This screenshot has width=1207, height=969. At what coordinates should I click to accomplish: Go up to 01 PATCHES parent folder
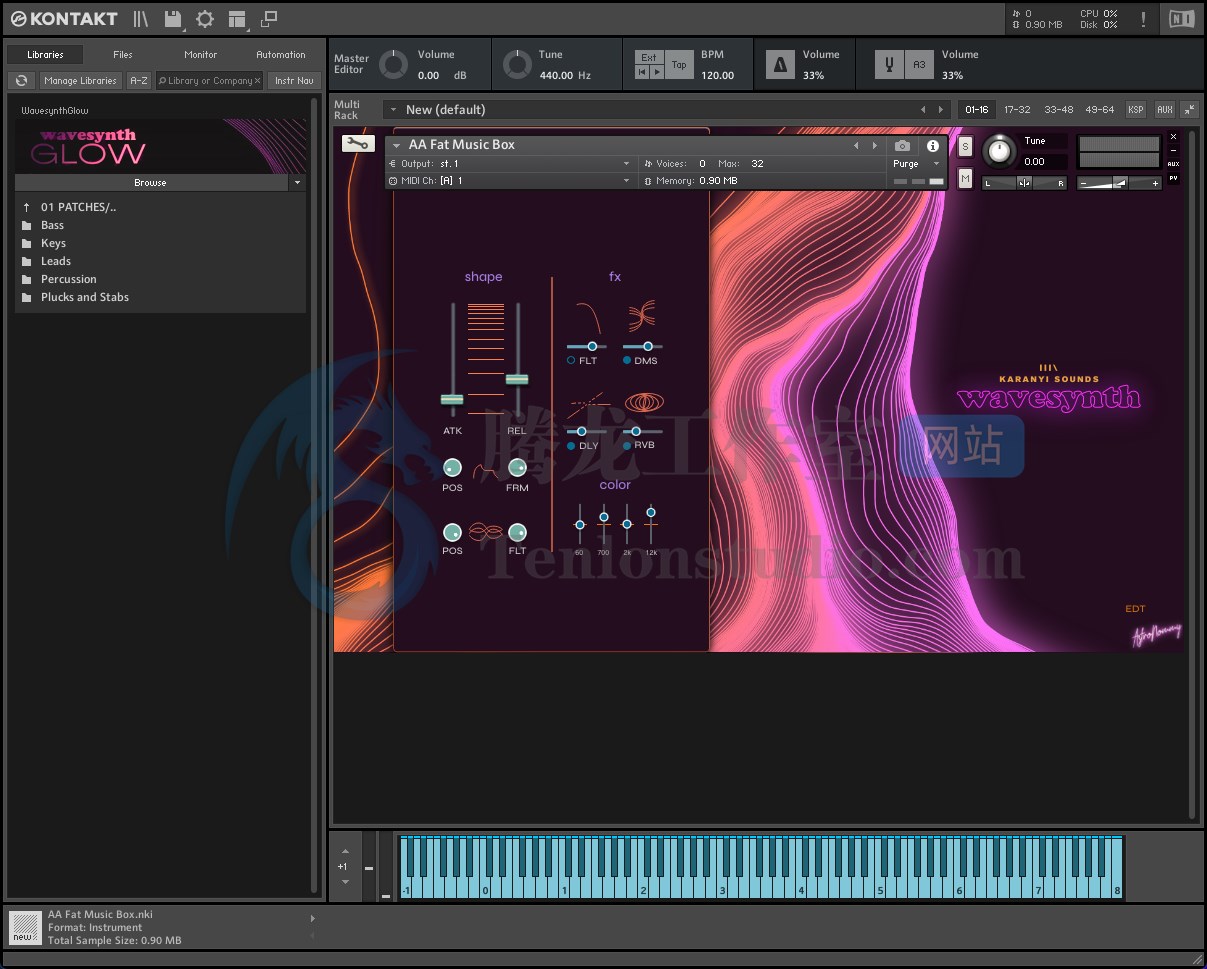[78, 207]
